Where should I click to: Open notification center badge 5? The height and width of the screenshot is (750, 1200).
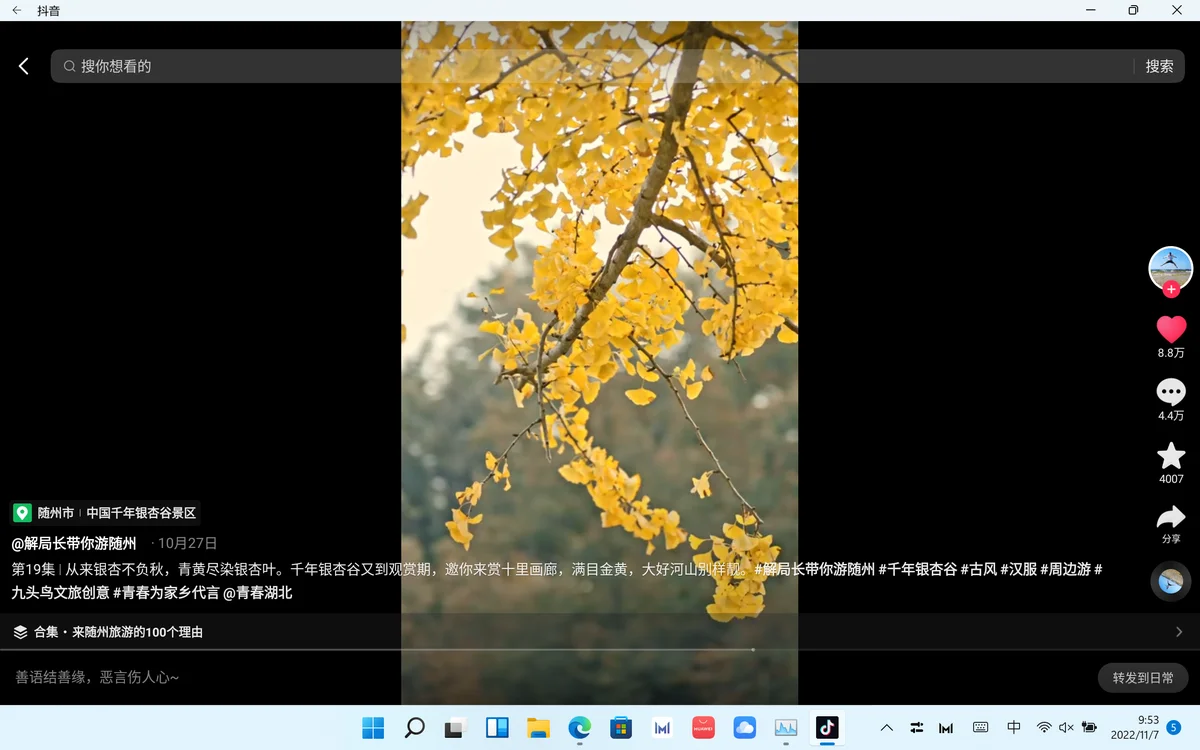1175,727
